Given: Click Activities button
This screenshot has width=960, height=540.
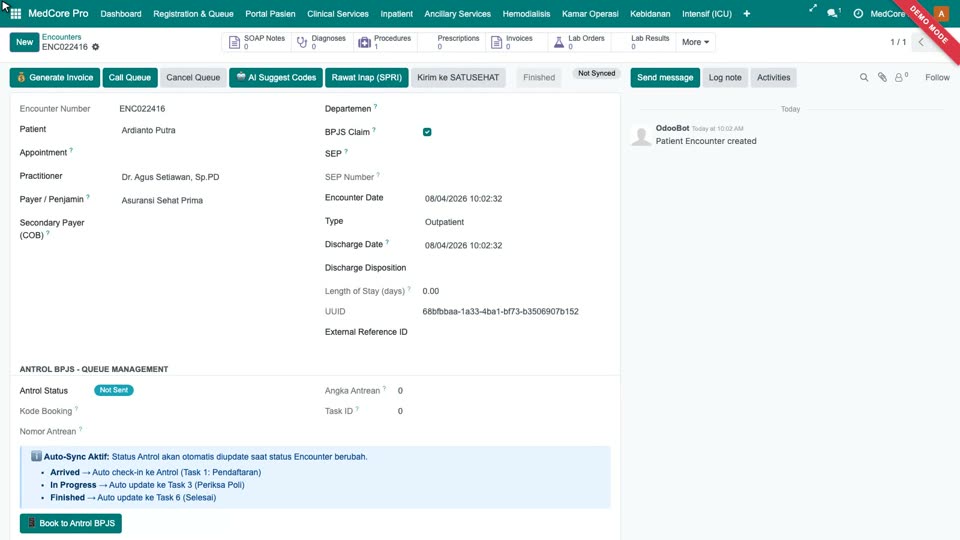Looking at the screenshot, I should click(x=773, y=77).
